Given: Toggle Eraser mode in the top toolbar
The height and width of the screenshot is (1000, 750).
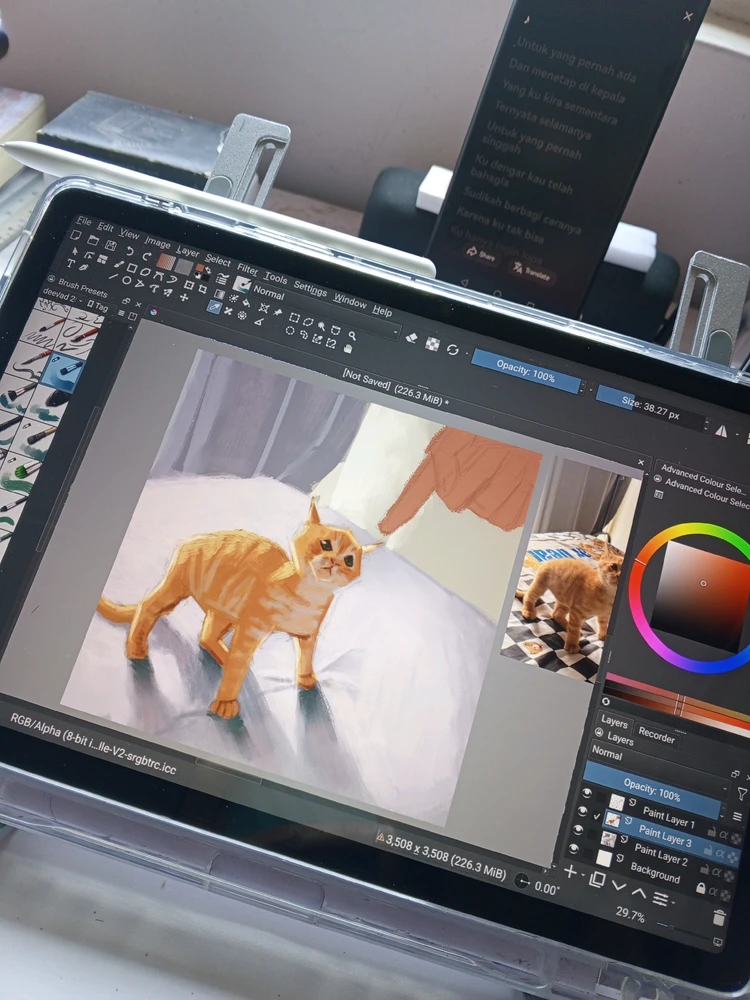Looking at the screenshot, I should (412, 337).
